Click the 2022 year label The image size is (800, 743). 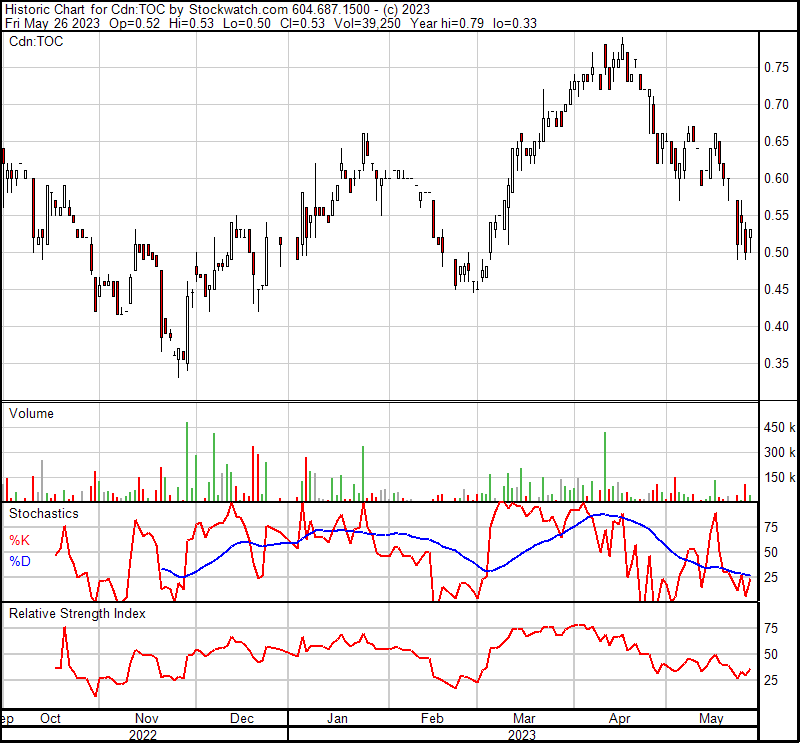143,735
